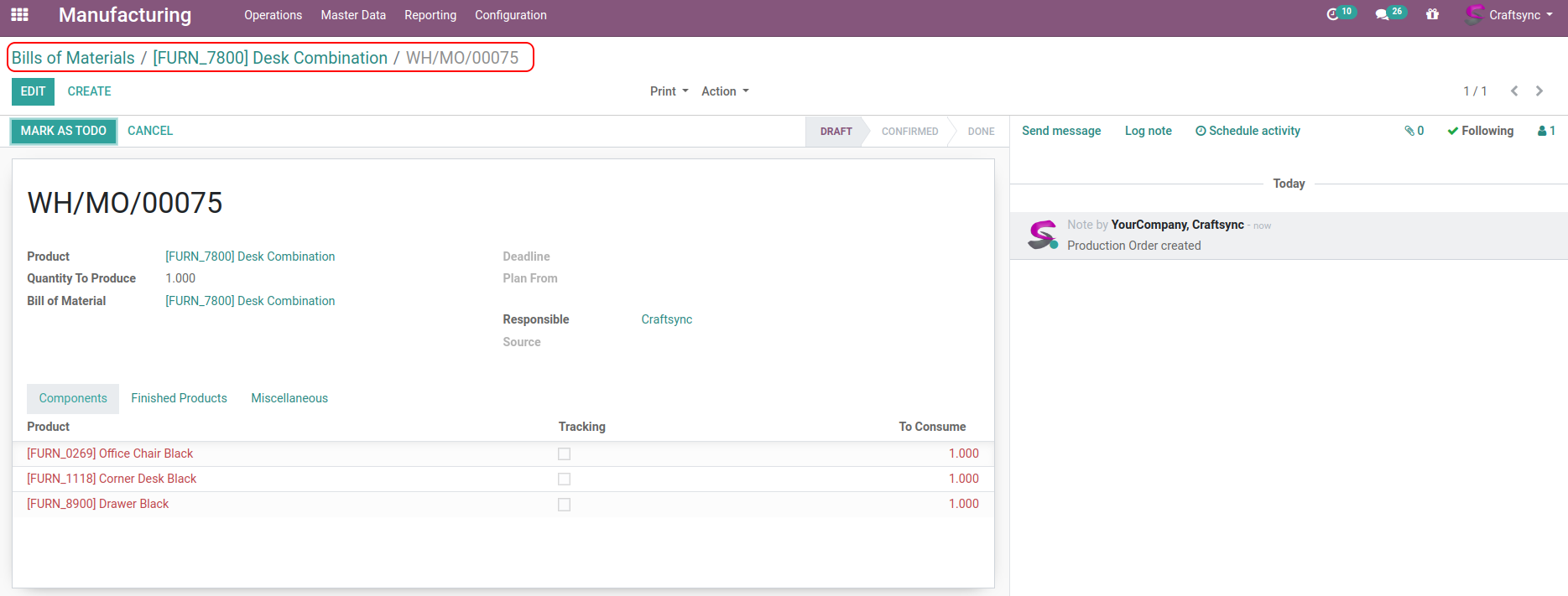Image resolution: width=1568 pixels, height=596 pixels.
Task: Toggle tracking checkbox for Office Chair Black
Action: point(564,454)
